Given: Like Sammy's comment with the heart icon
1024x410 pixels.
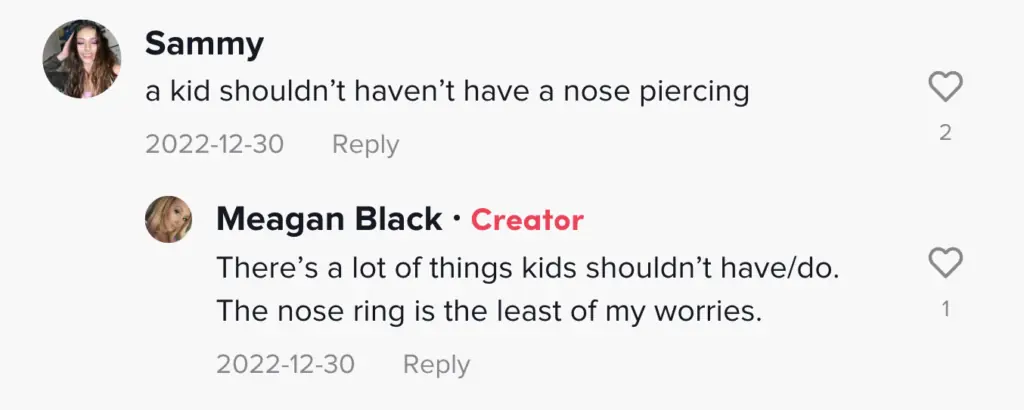Looking at the screenshot, I should point(945,89).
